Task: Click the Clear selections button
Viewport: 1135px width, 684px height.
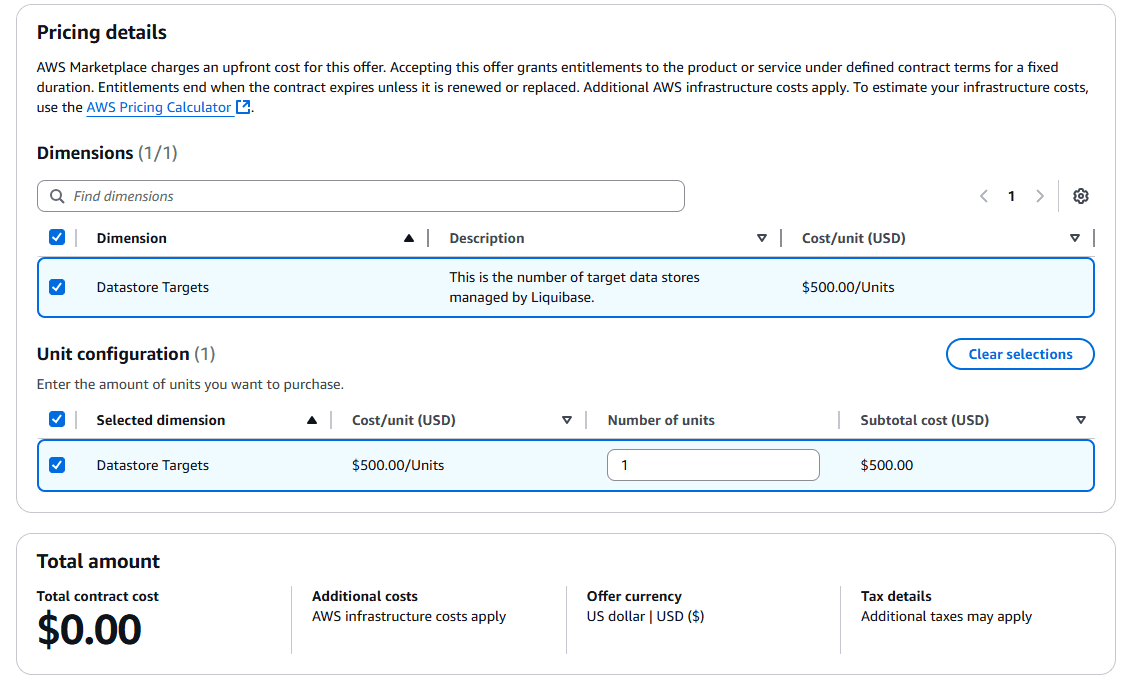Action: (1020, 353)
